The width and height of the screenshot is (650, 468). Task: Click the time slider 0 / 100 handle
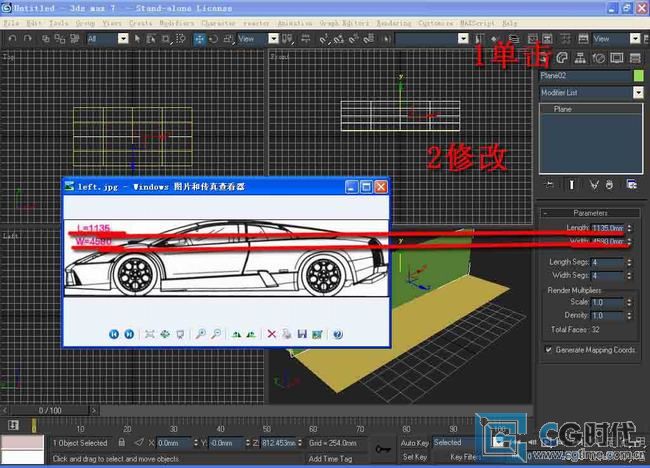tap(50, 410)
